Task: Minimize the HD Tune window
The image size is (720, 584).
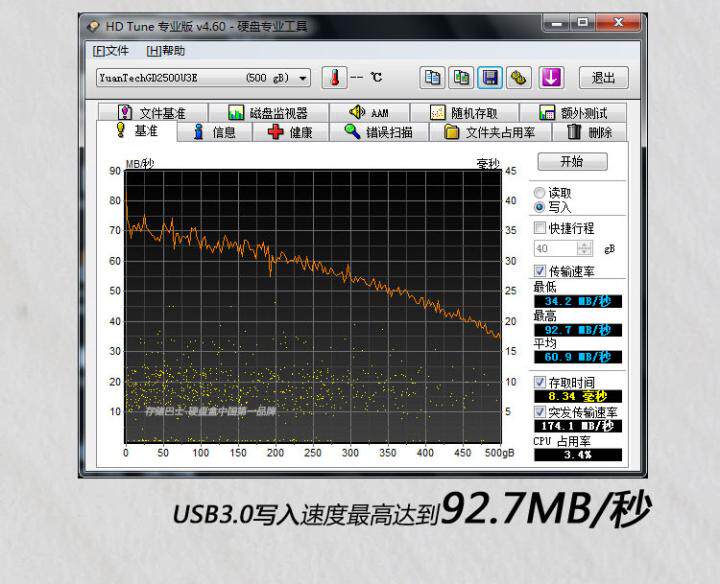Action: (557, 23)
